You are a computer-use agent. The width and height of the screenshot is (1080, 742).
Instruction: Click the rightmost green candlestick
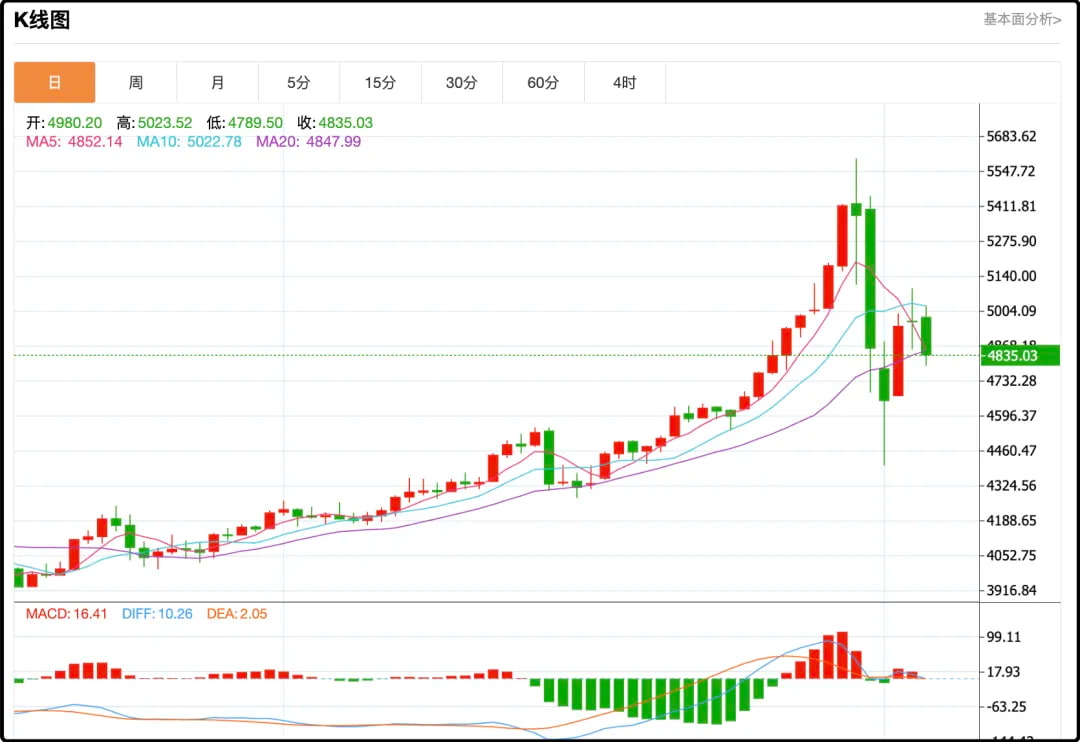click(927, 335)
